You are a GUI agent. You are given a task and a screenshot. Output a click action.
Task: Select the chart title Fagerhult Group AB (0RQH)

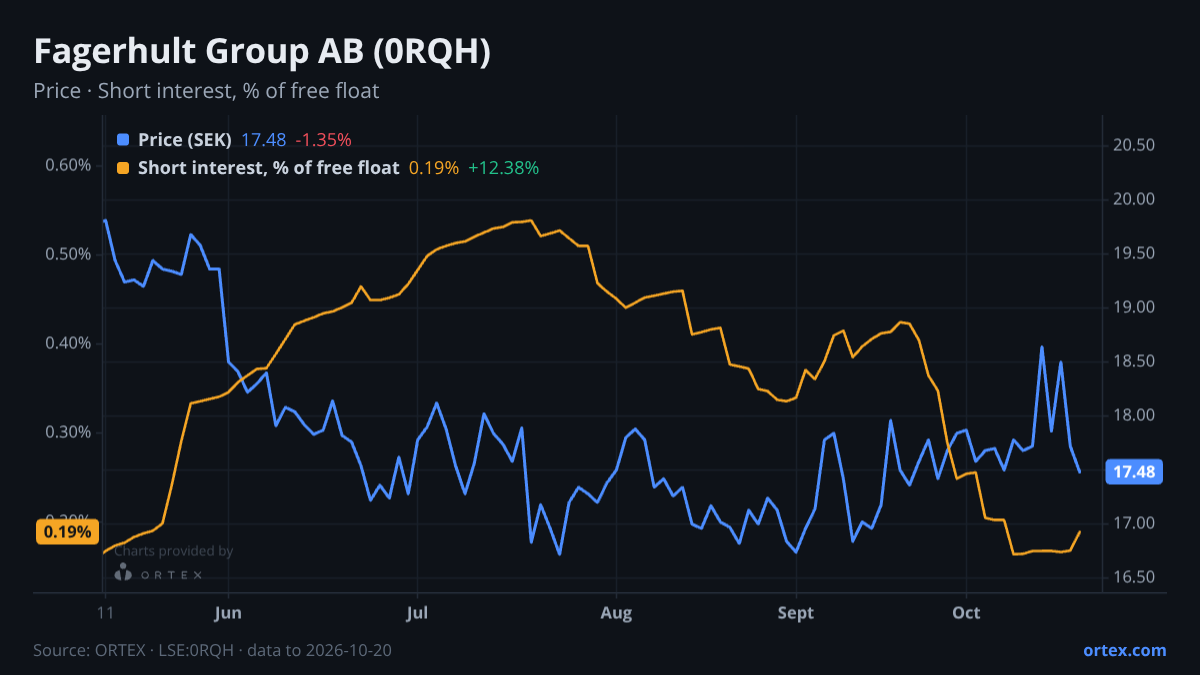262,53
